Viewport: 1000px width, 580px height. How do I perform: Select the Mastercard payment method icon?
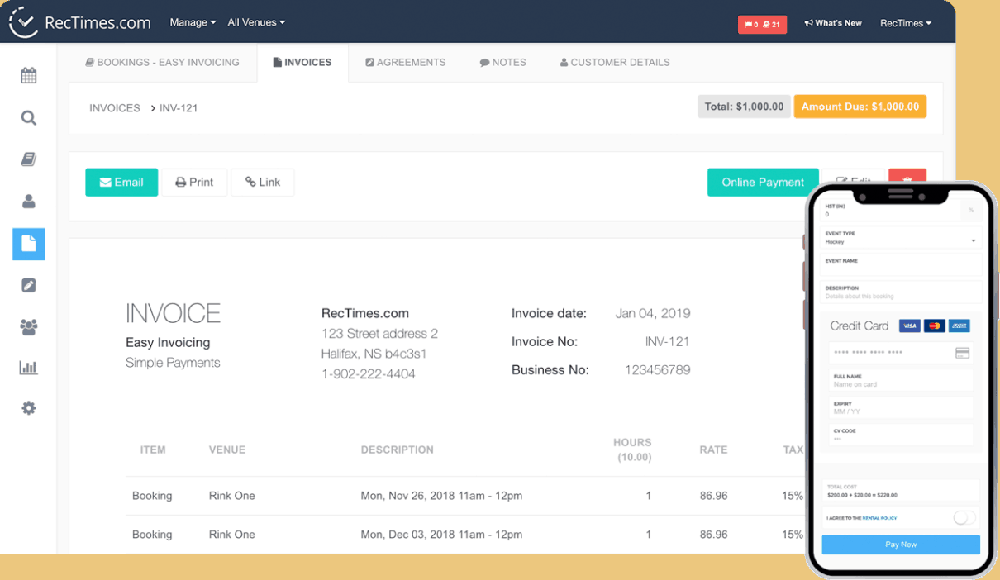pyautogui.click(x=935, y=326)
